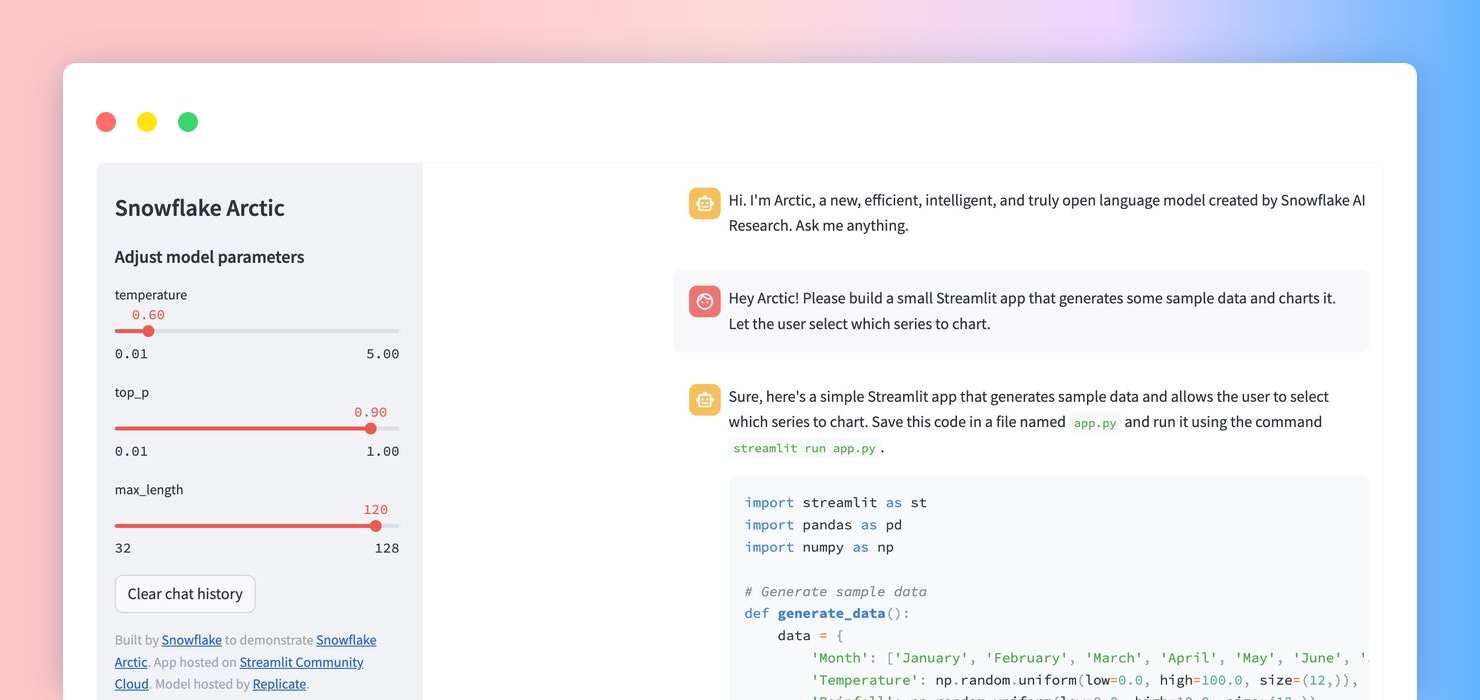The height and width of the screenshot is (700, 1480).
Task: Follow the Snowflake Arctic link in the footer
Action: [346, 640]
